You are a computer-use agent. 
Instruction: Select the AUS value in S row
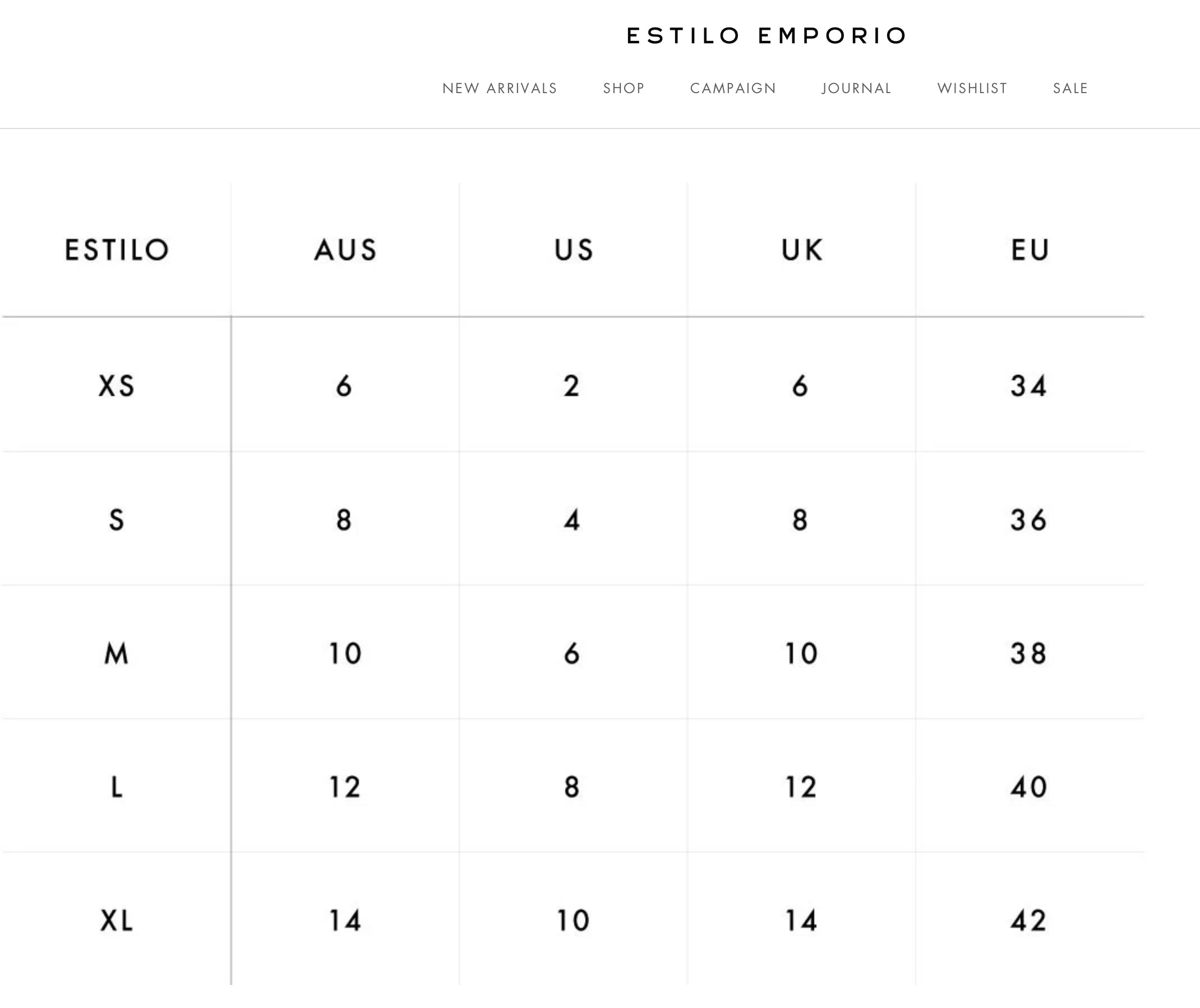[343, 520]
